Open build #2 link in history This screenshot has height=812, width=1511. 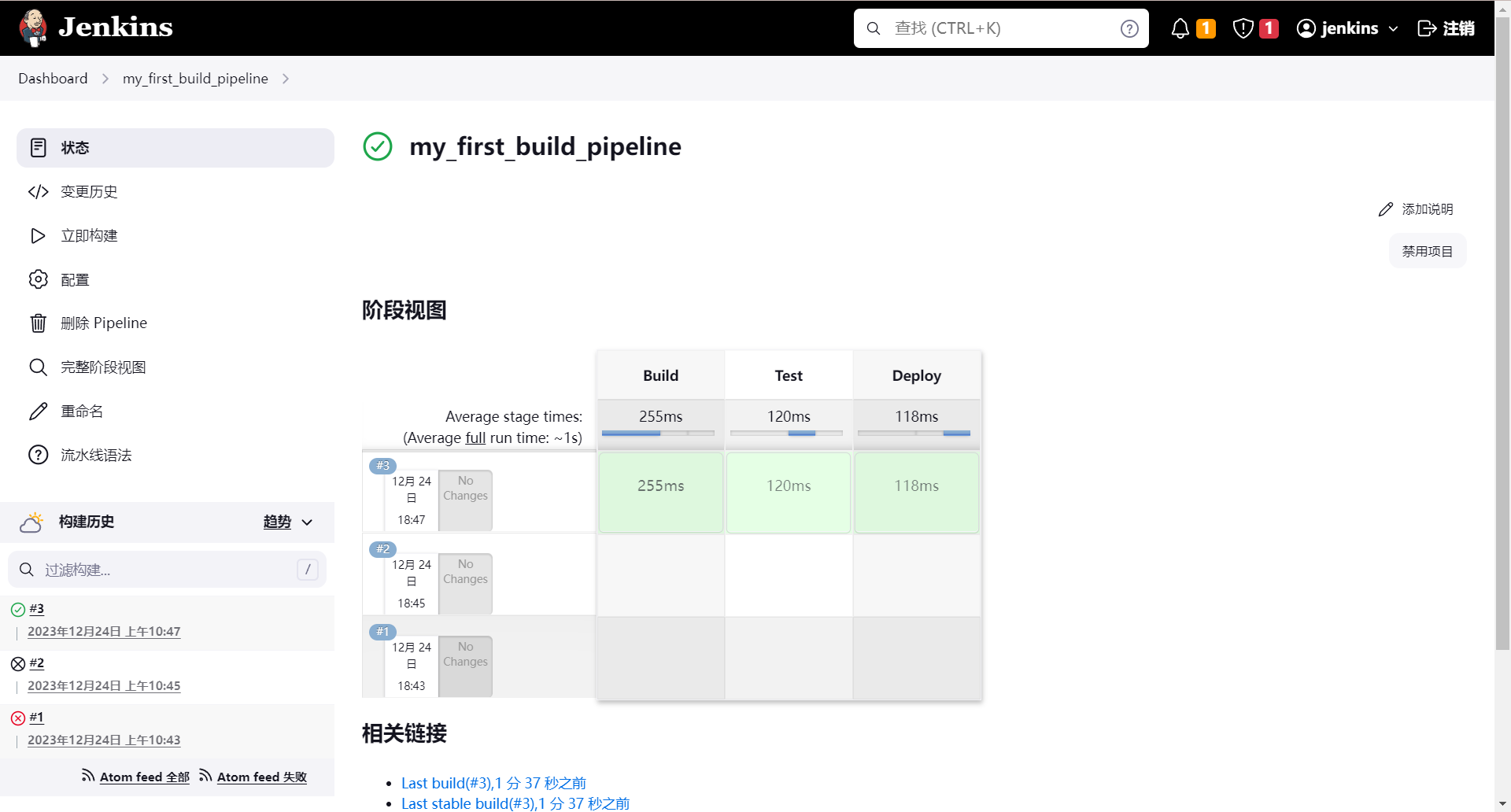click(x=37, y=663)
